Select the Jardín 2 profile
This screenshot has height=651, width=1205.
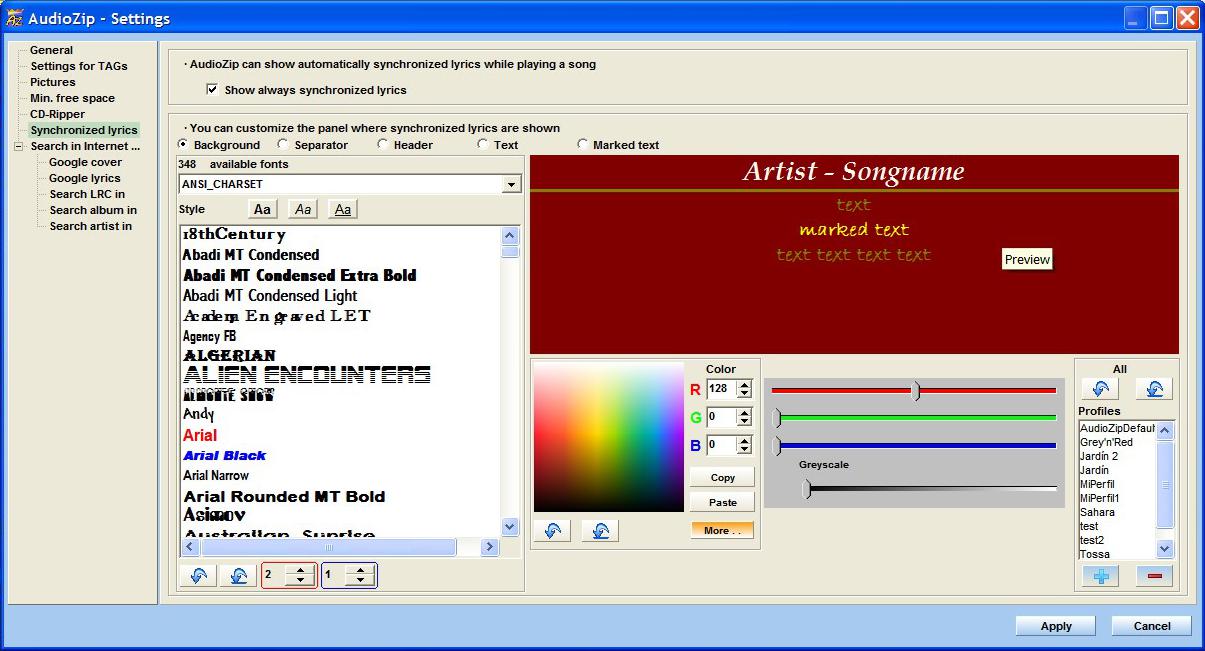pos(1099,456)
